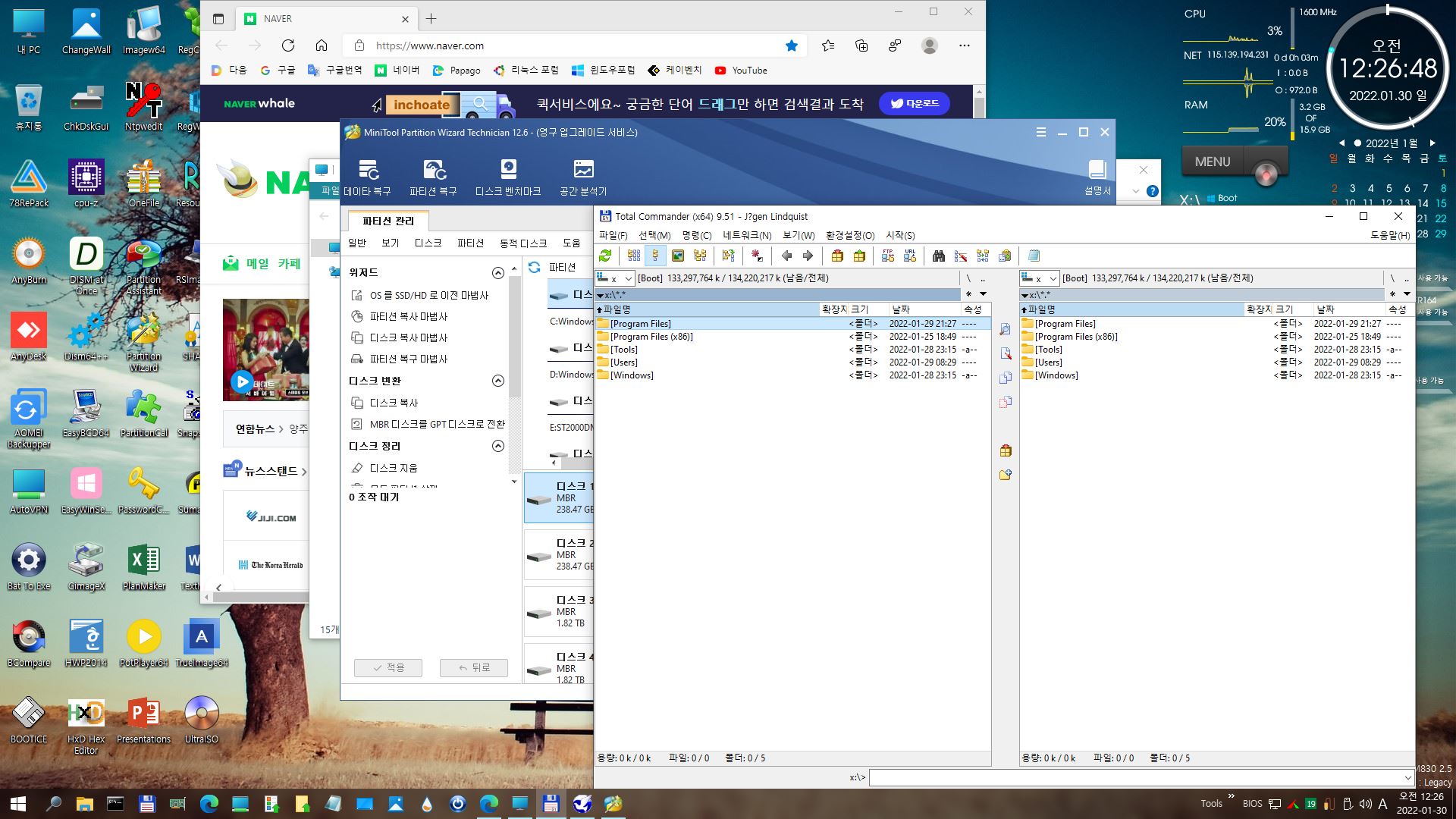Image resolution: width=1456 pixels, height=819 pixels.
Task: Click the new folder icon between panels
Action: pos(1006,475)
